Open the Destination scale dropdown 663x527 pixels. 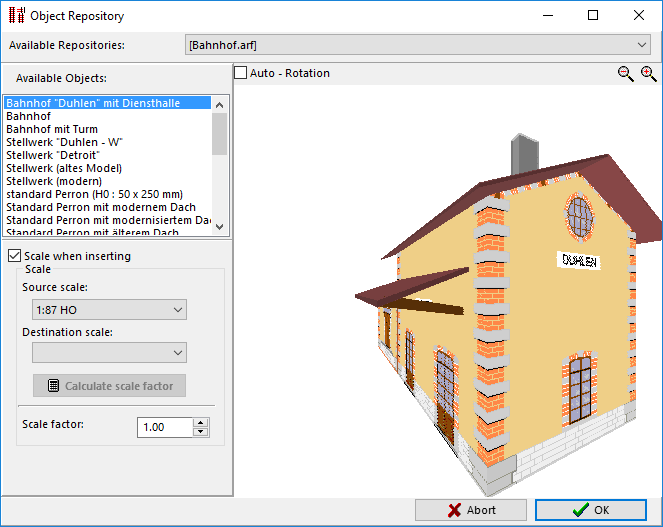109,352
